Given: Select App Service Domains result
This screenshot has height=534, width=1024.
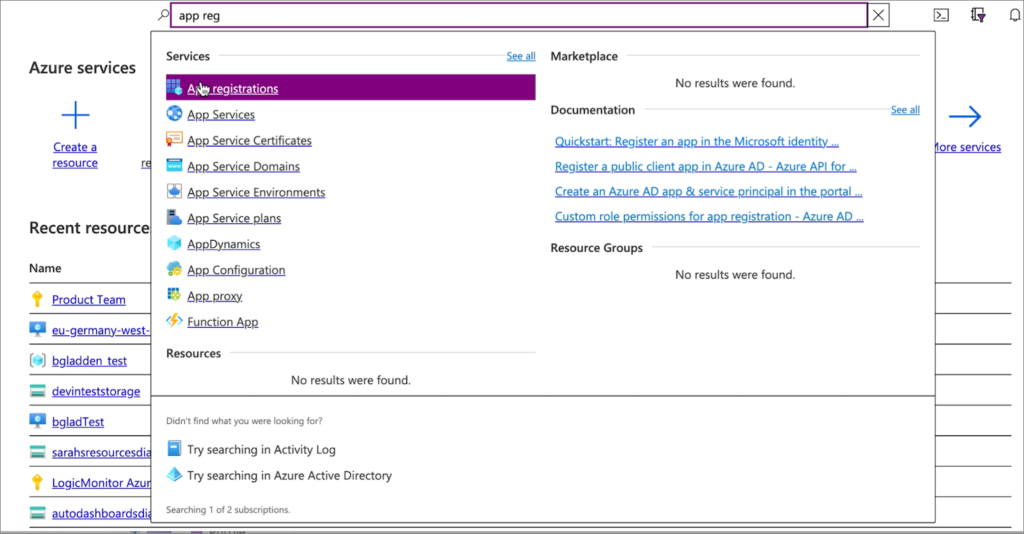Looking at the screenshot, I should click(244, 166).
